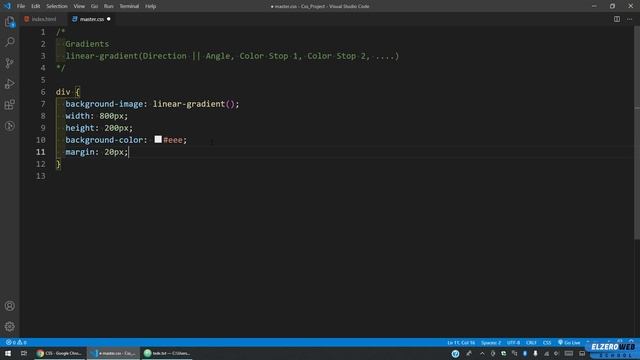
Task: Open the Terminal menu
Action: click(x=129, y=6)
